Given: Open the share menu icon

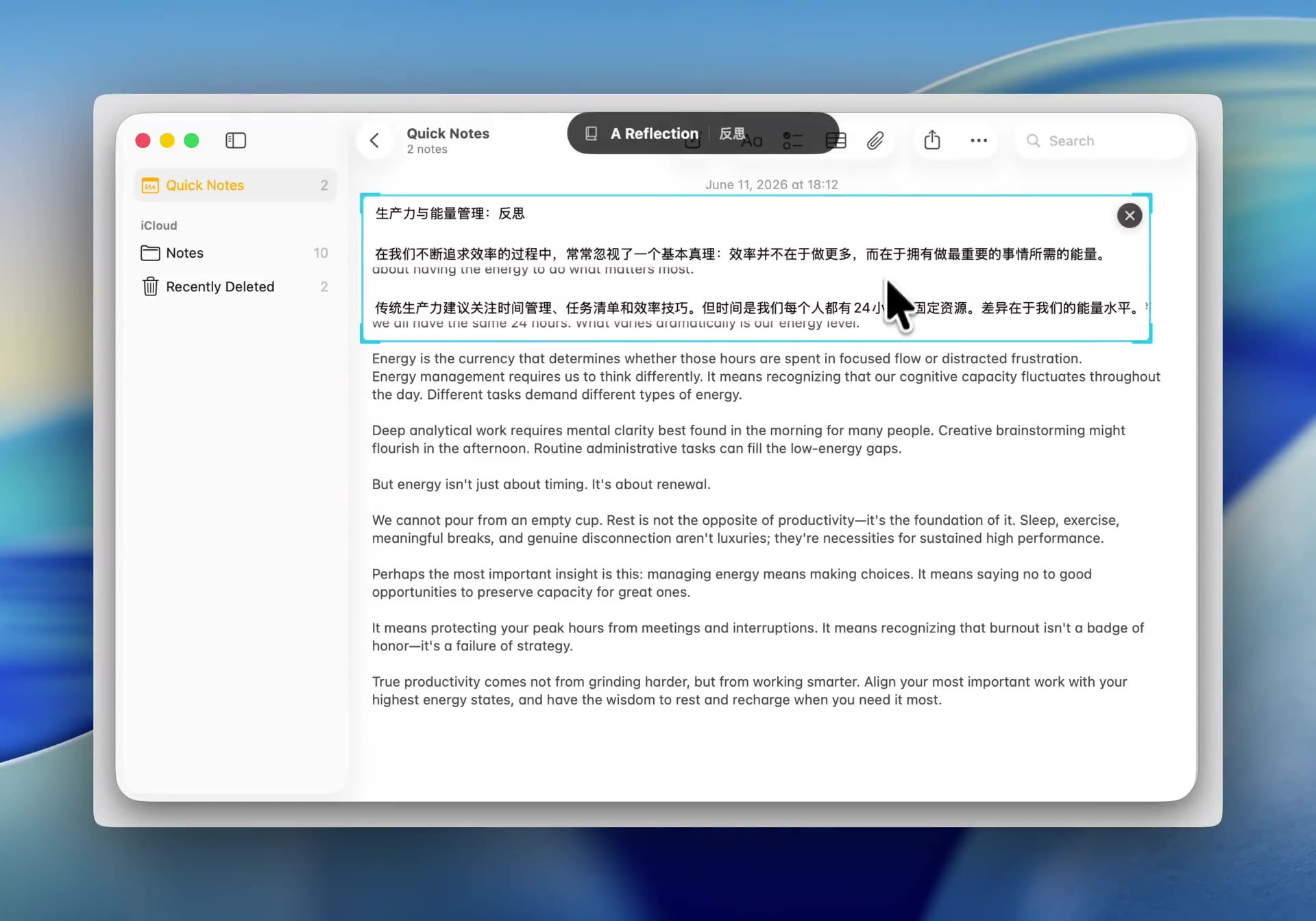Looking at the screenshot, I should click(x=932, y=140).
